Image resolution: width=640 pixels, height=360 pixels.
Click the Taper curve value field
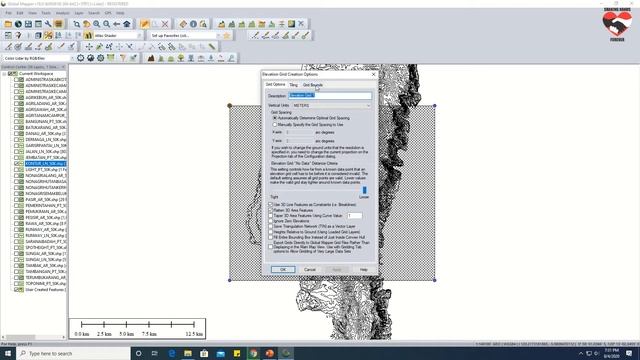tap(354, 216)
